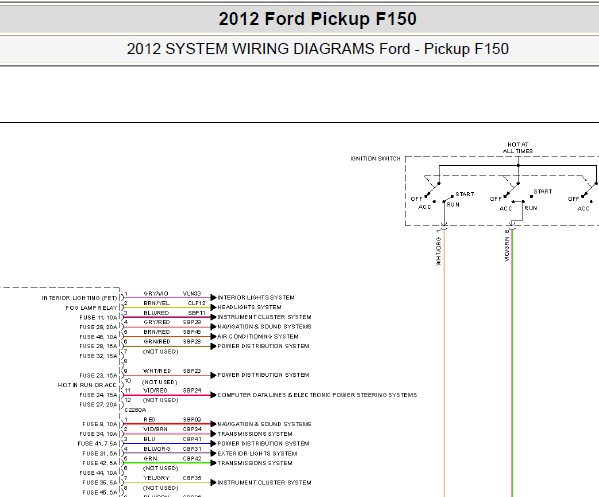The image size is (599, 497).
Task: Click the "SBP28" circuit code
Action: (x=192, y=342)
